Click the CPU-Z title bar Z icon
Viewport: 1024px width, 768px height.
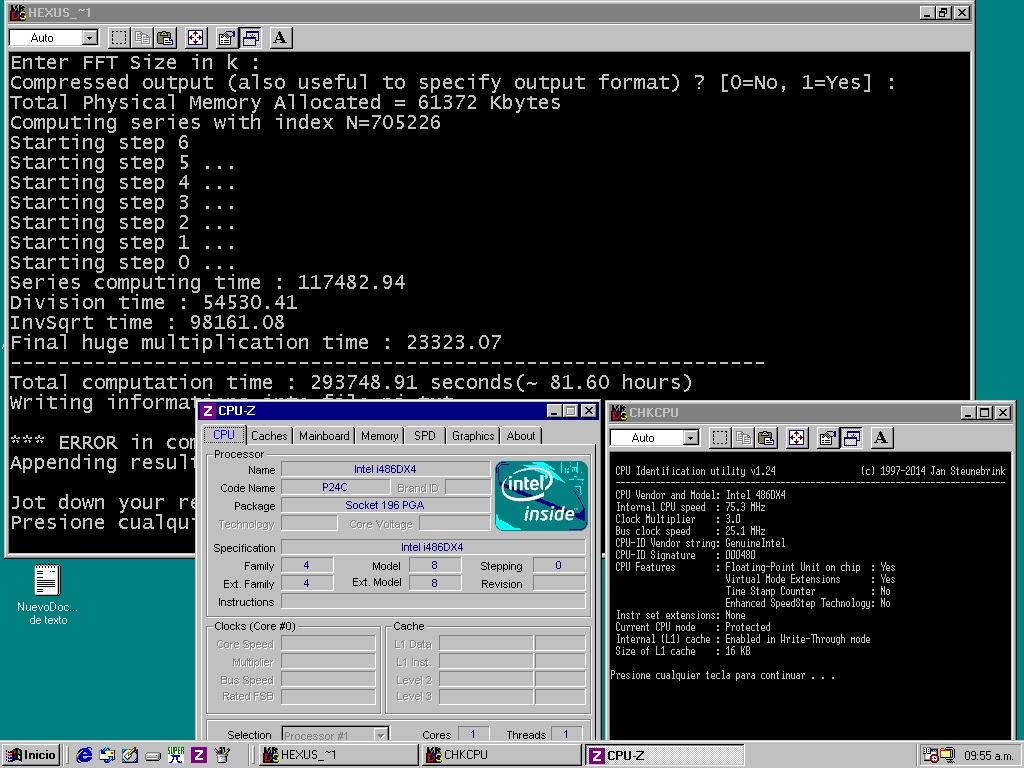coord(208,411)
